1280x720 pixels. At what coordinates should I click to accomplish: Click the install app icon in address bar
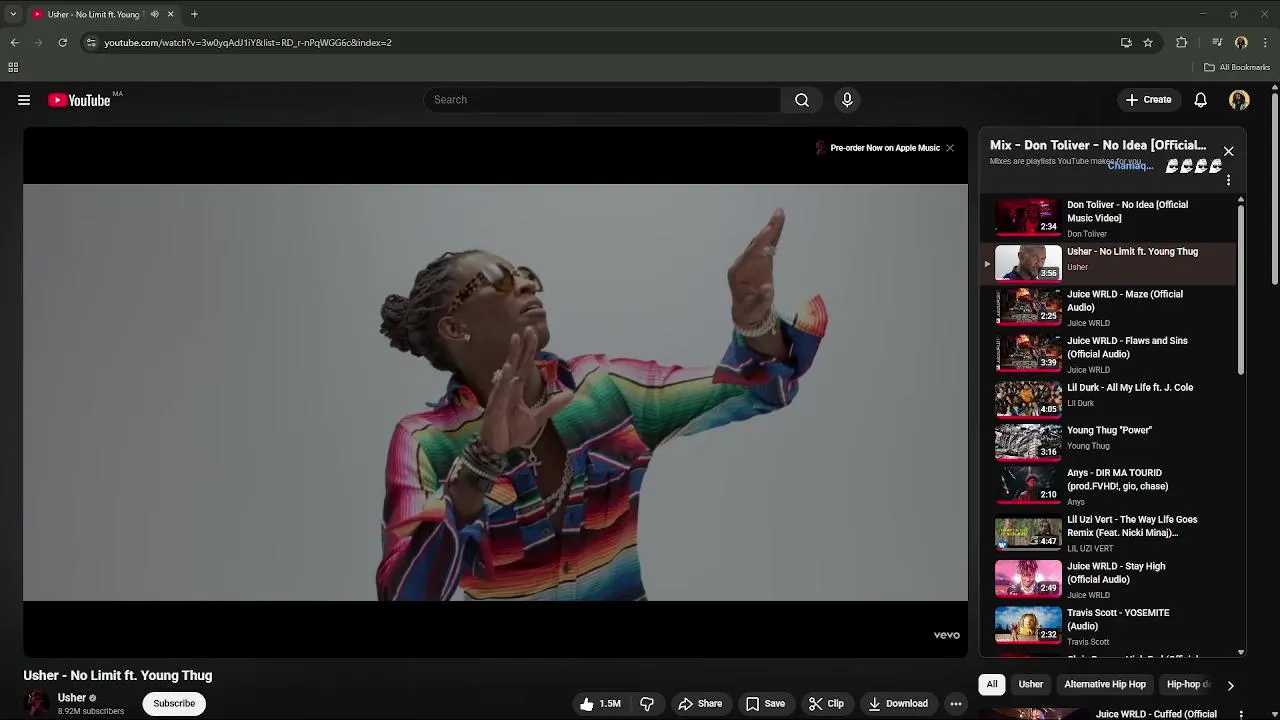point(1126,42)
